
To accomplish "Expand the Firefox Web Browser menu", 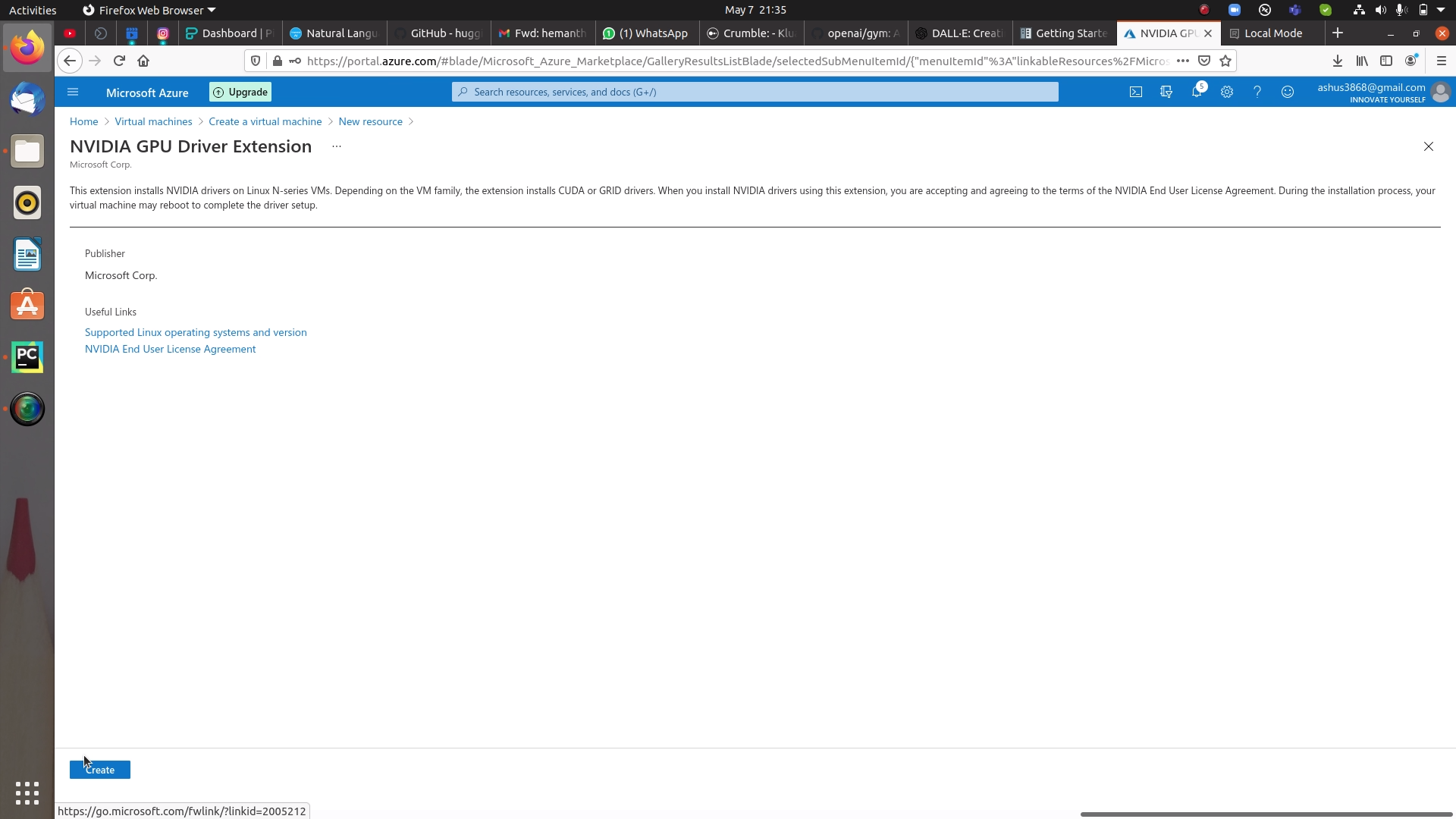I will point(149,10).
